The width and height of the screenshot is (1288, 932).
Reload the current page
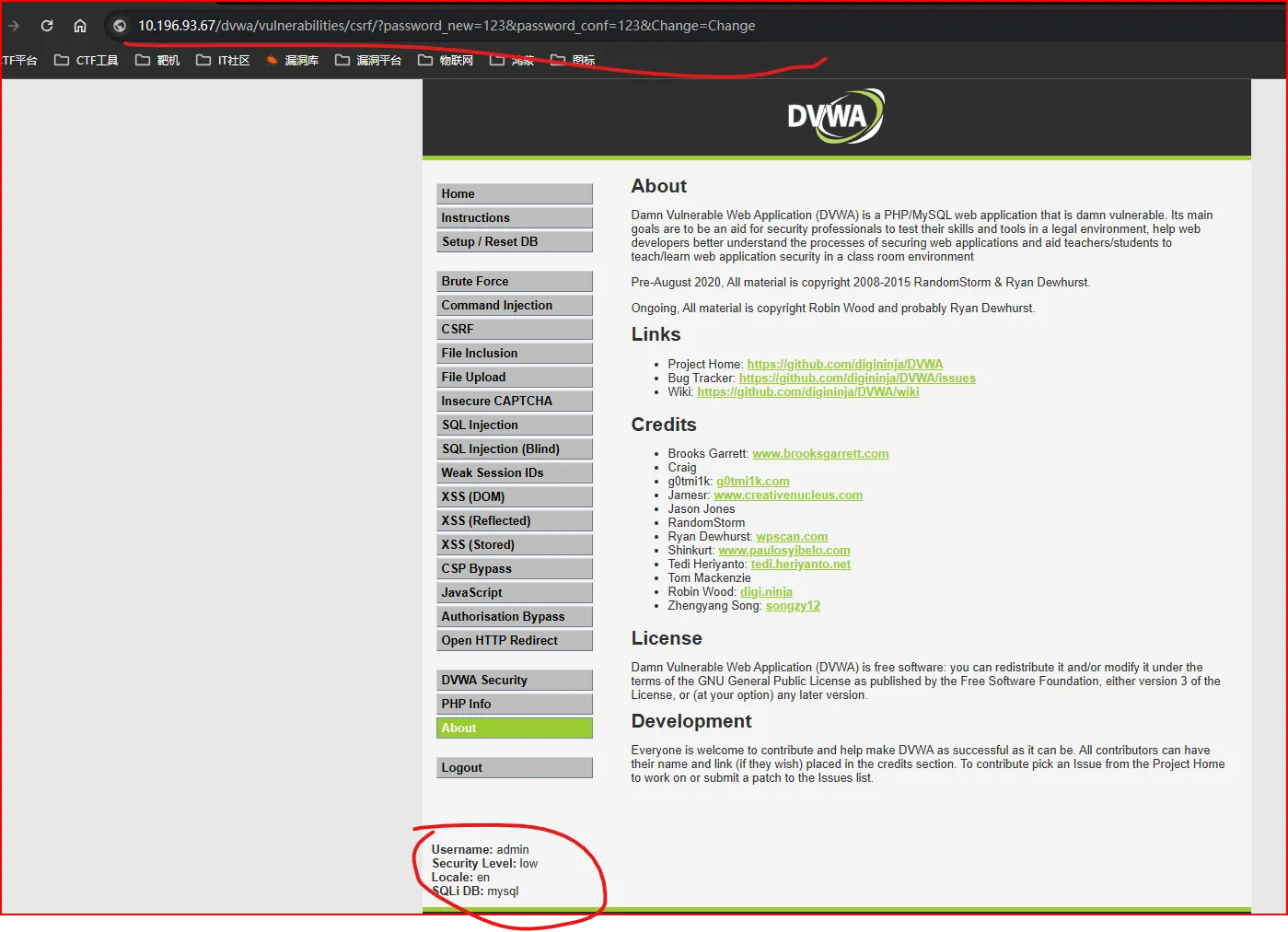47,26
